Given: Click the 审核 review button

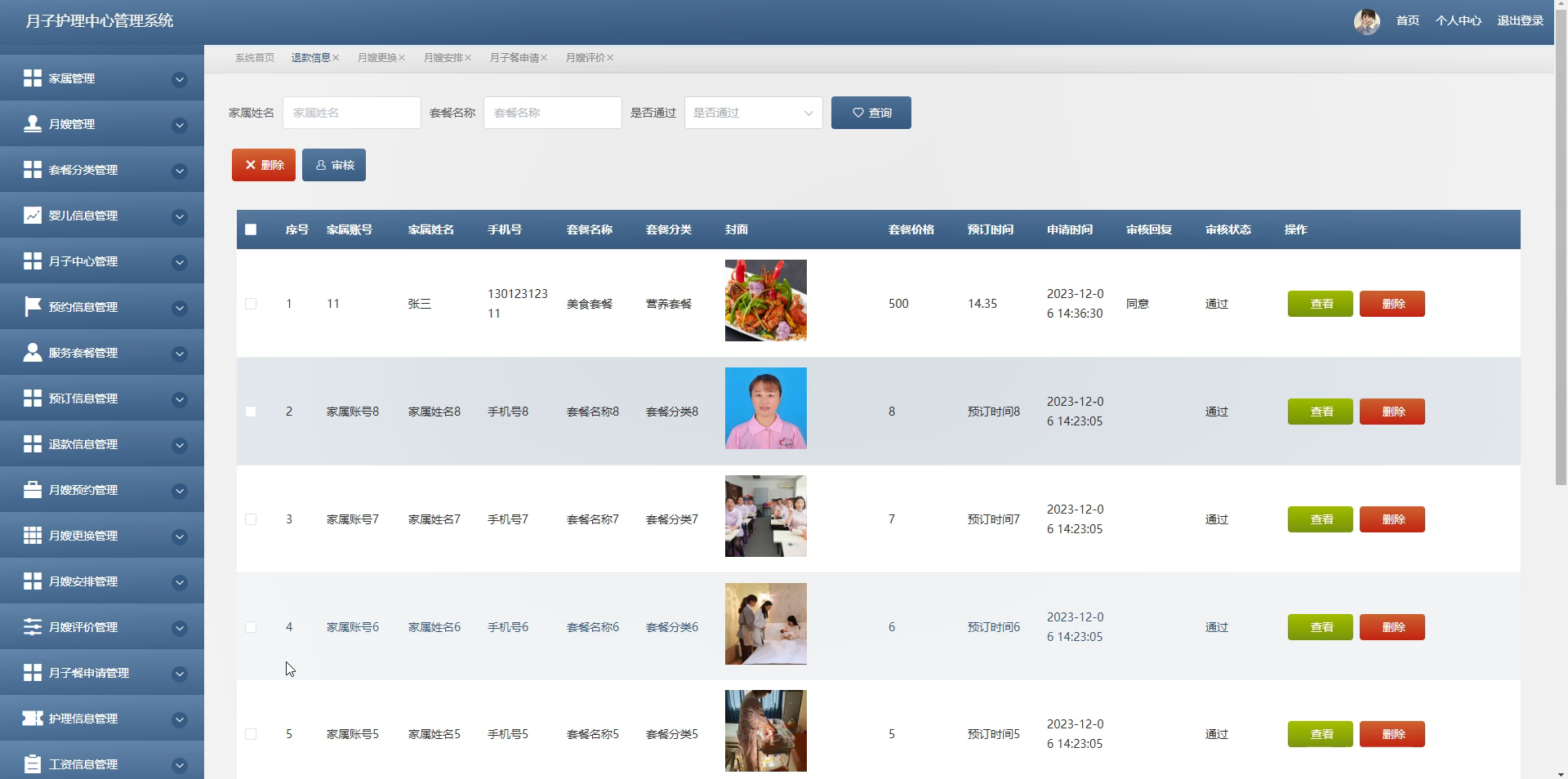Looking at the screenshot, I should (334, 165).
